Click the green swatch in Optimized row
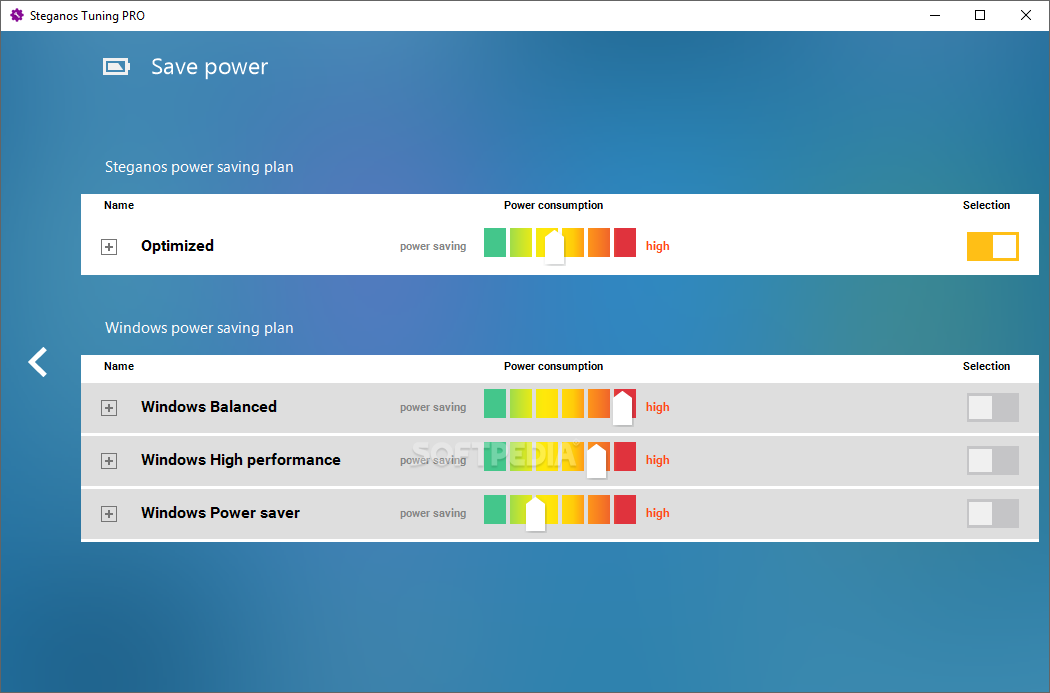The image size is (1050, 693). (495, 242)
